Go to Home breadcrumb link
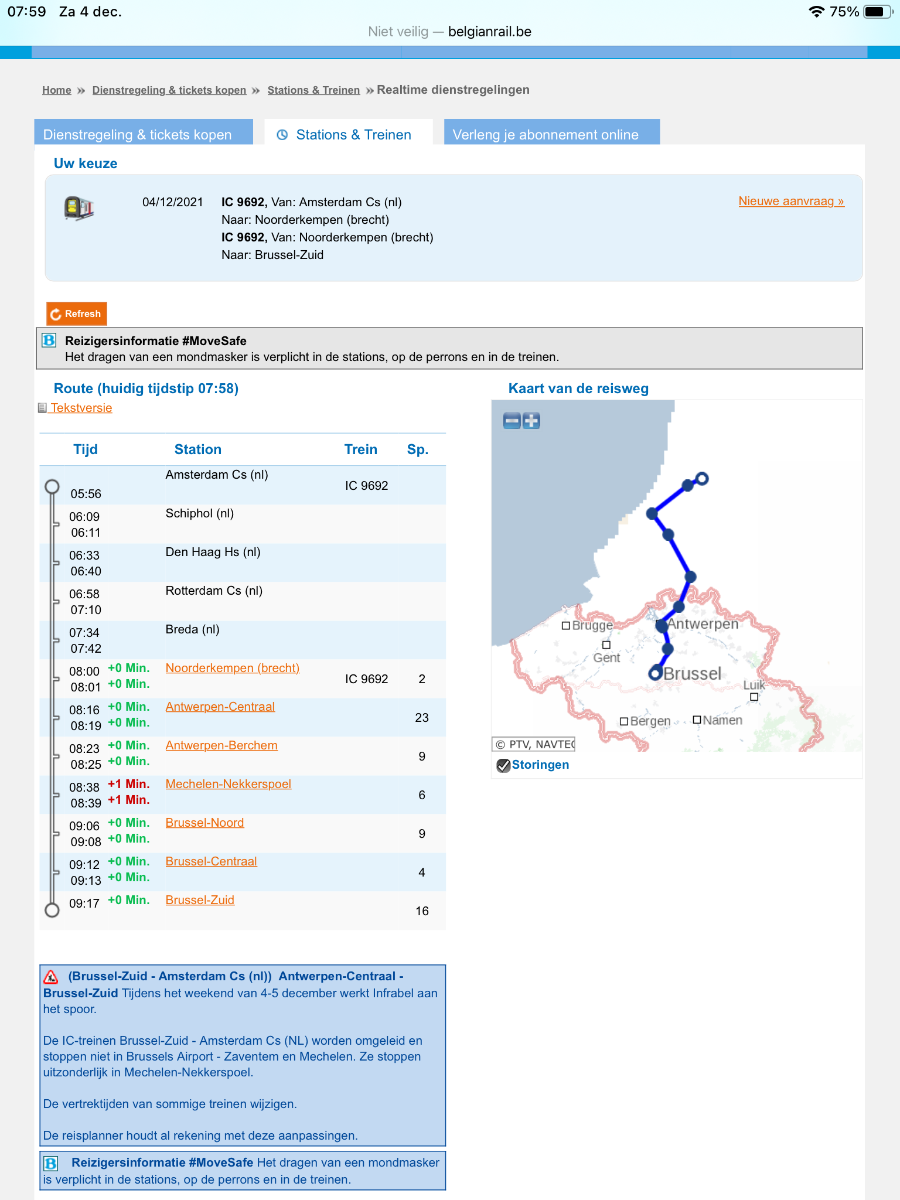The height and width of the screenshot is (1200, 900). 56,90
